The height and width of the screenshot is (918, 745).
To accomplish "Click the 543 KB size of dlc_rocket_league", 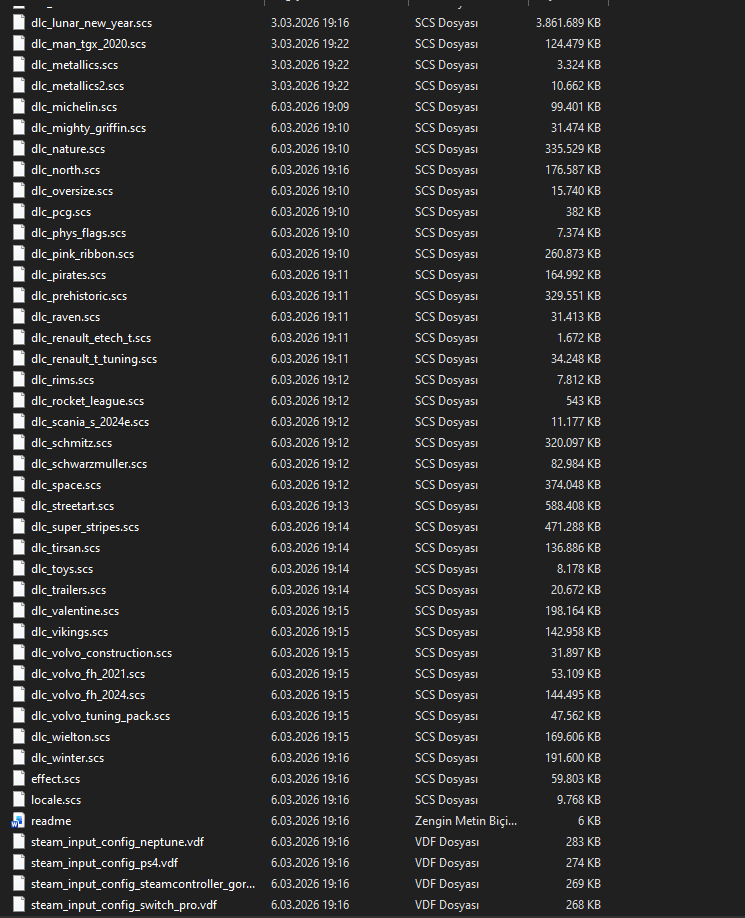I will (582, 401).
